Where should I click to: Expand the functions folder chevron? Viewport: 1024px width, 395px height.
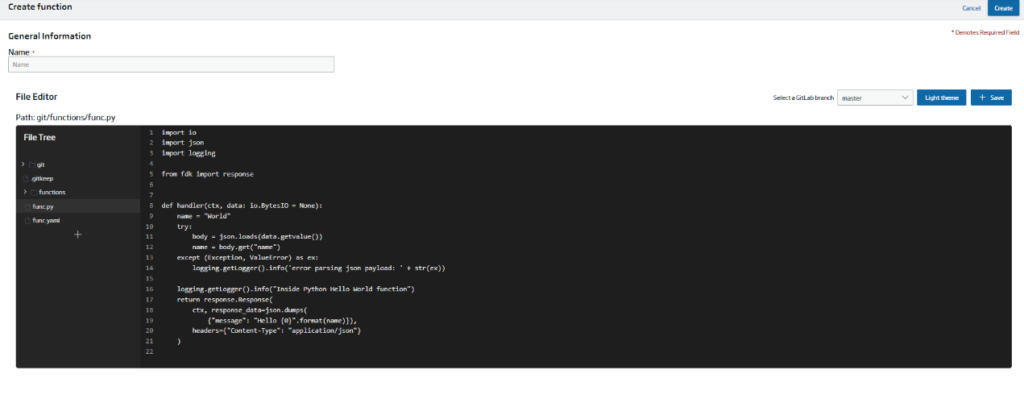pyautogui.click(x=25, y=192)
